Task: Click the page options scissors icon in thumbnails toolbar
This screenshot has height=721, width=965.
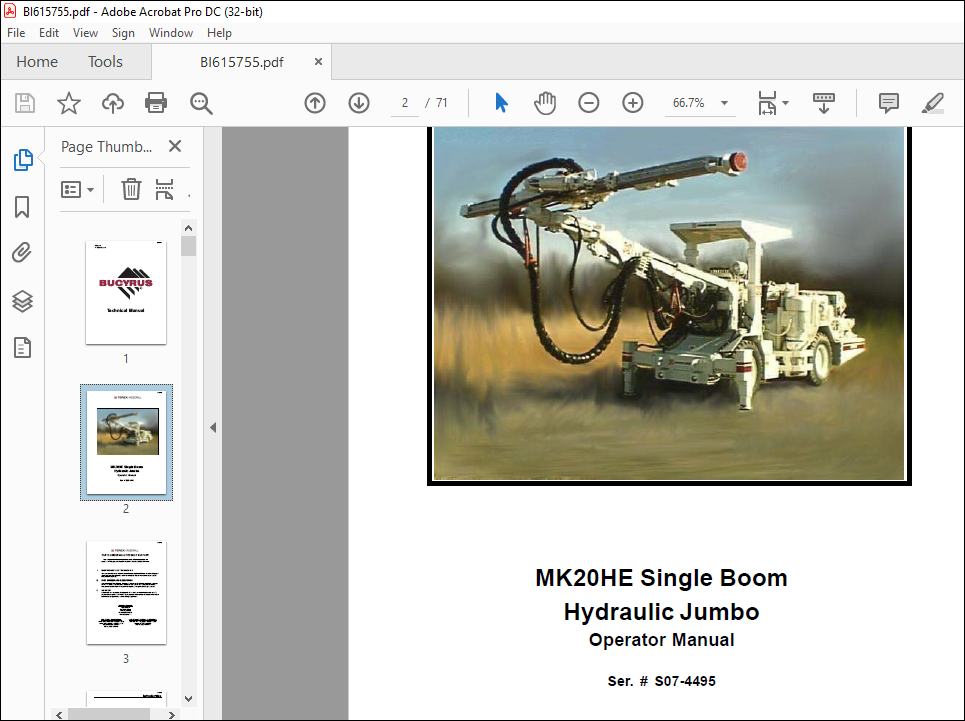Action: click(164, 189)
